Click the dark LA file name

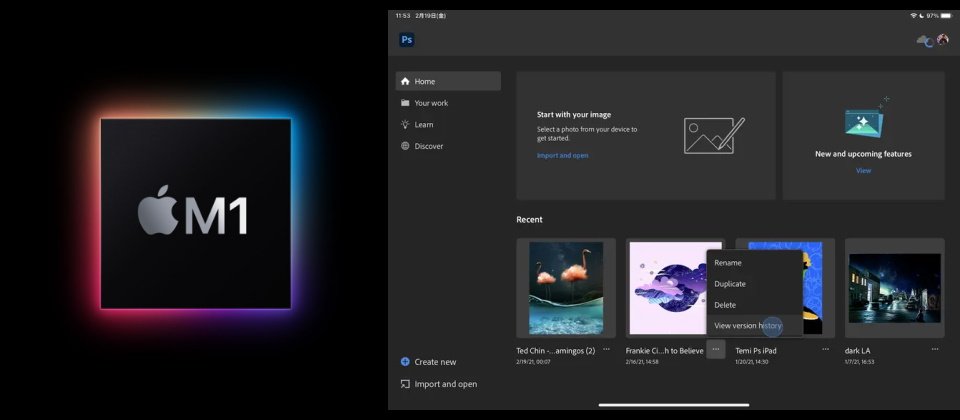(857, 351)
